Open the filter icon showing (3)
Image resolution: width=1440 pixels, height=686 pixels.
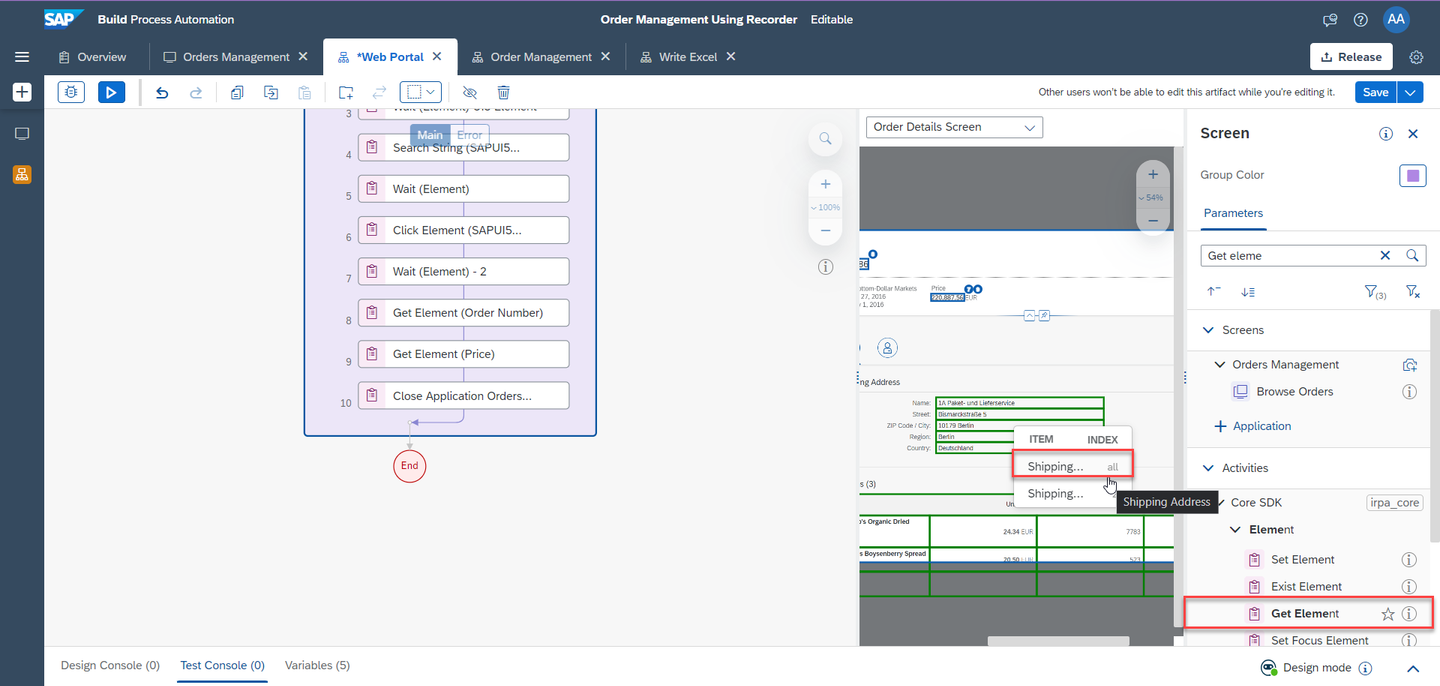point(1375,291)
